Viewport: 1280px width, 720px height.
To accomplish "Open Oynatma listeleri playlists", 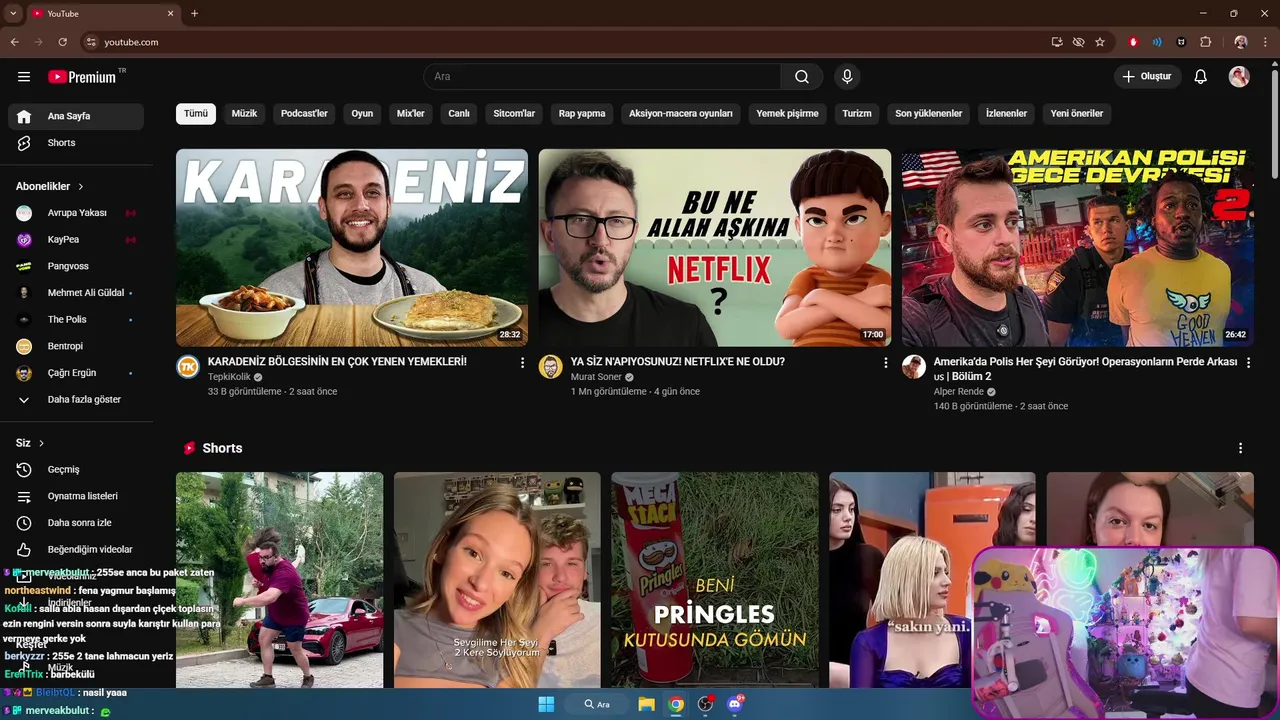I will (76, 496).
